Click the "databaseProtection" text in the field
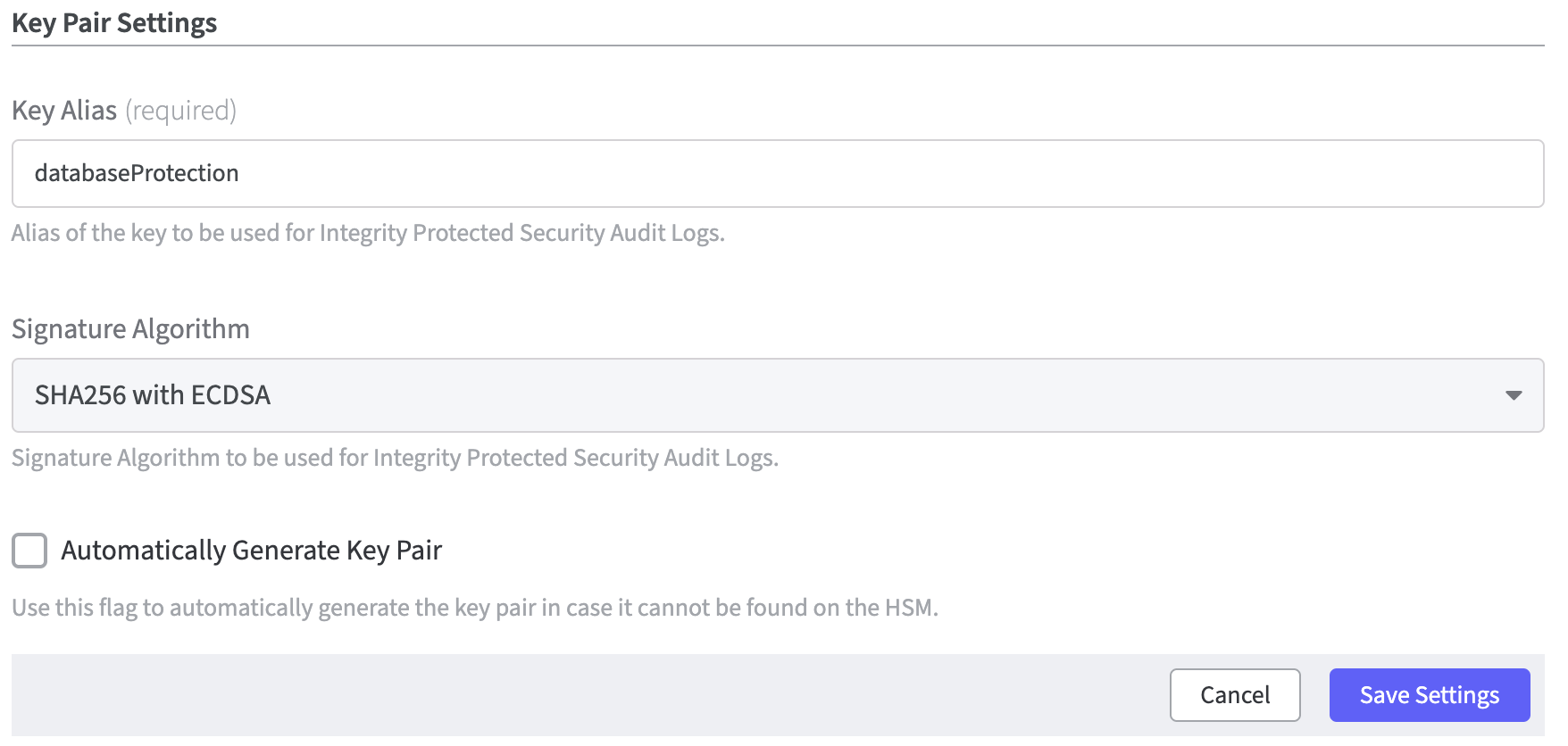Image resolution: width=1568 pixels, height=746 pixels. (137, 174)
